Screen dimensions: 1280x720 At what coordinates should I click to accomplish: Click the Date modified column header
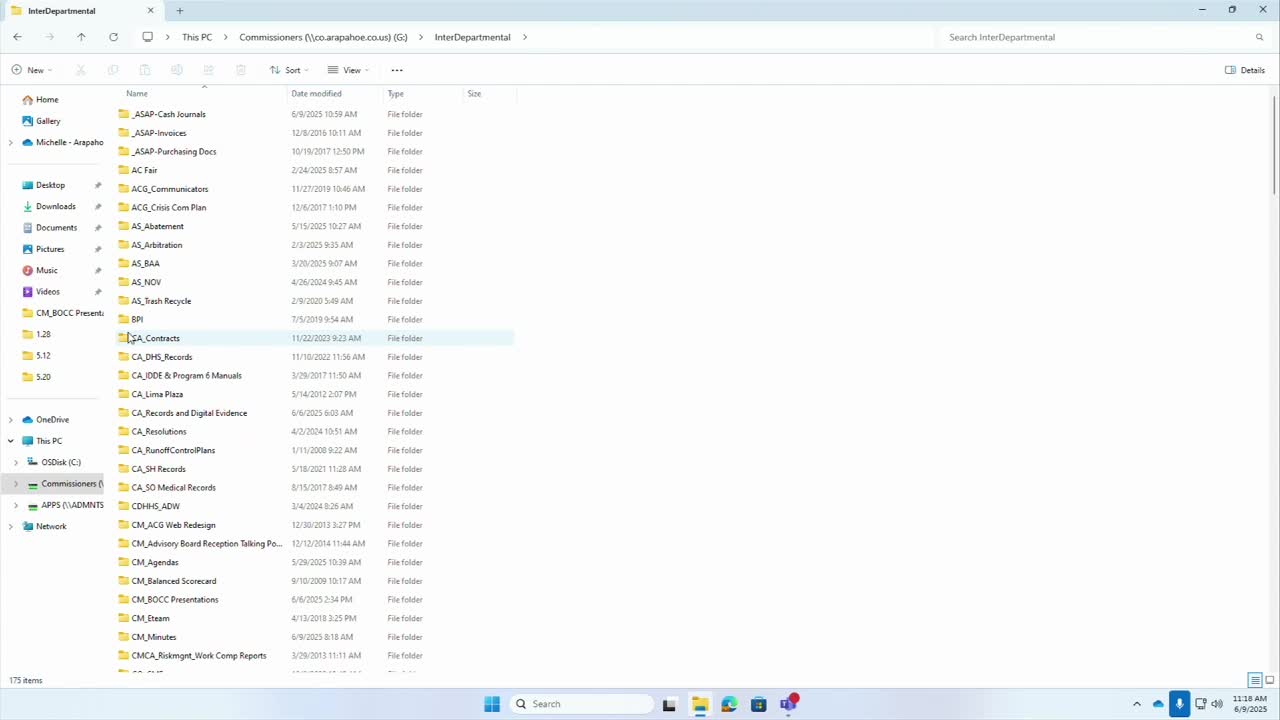point(316,93)
